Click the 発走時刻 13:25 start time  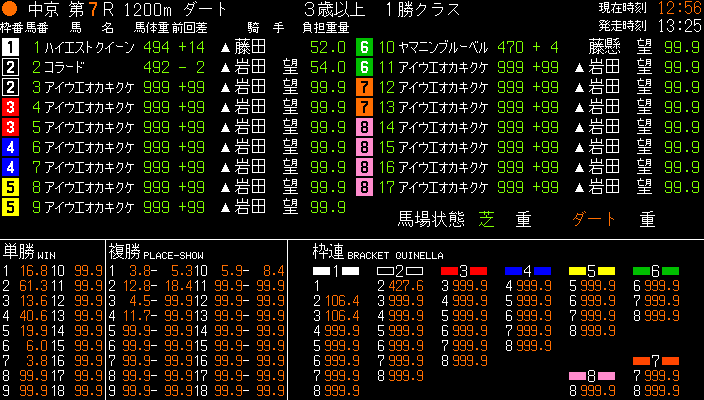click(679, 25)
